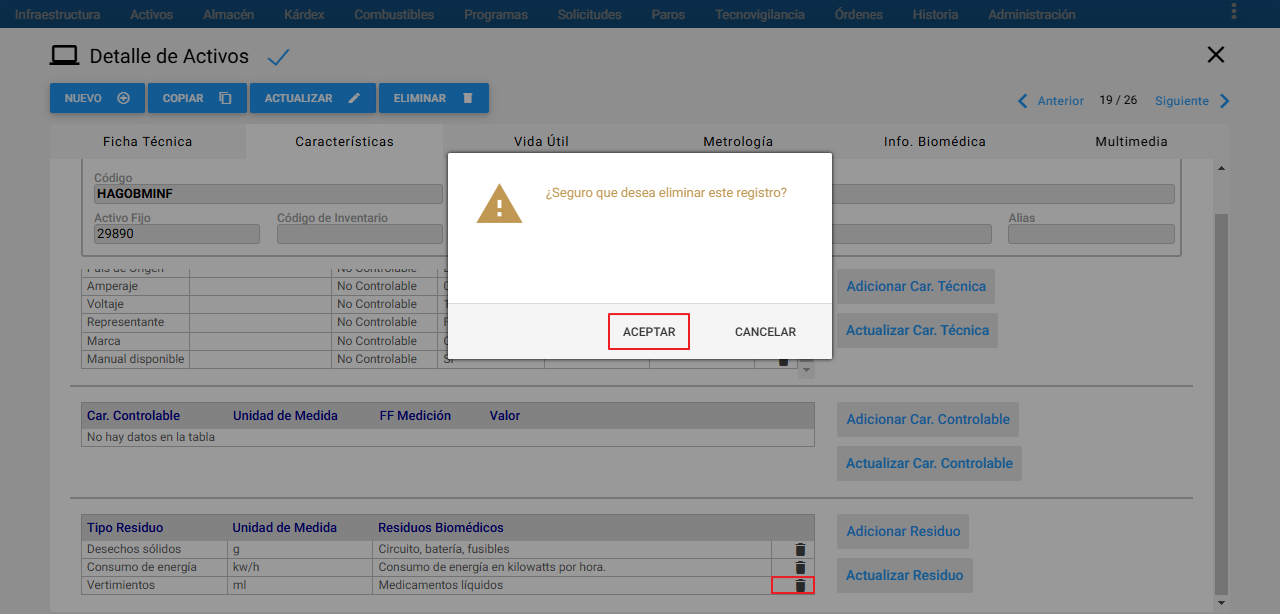Open the Combustibles menu
The image size is (1280, 614).
[394, 15]
